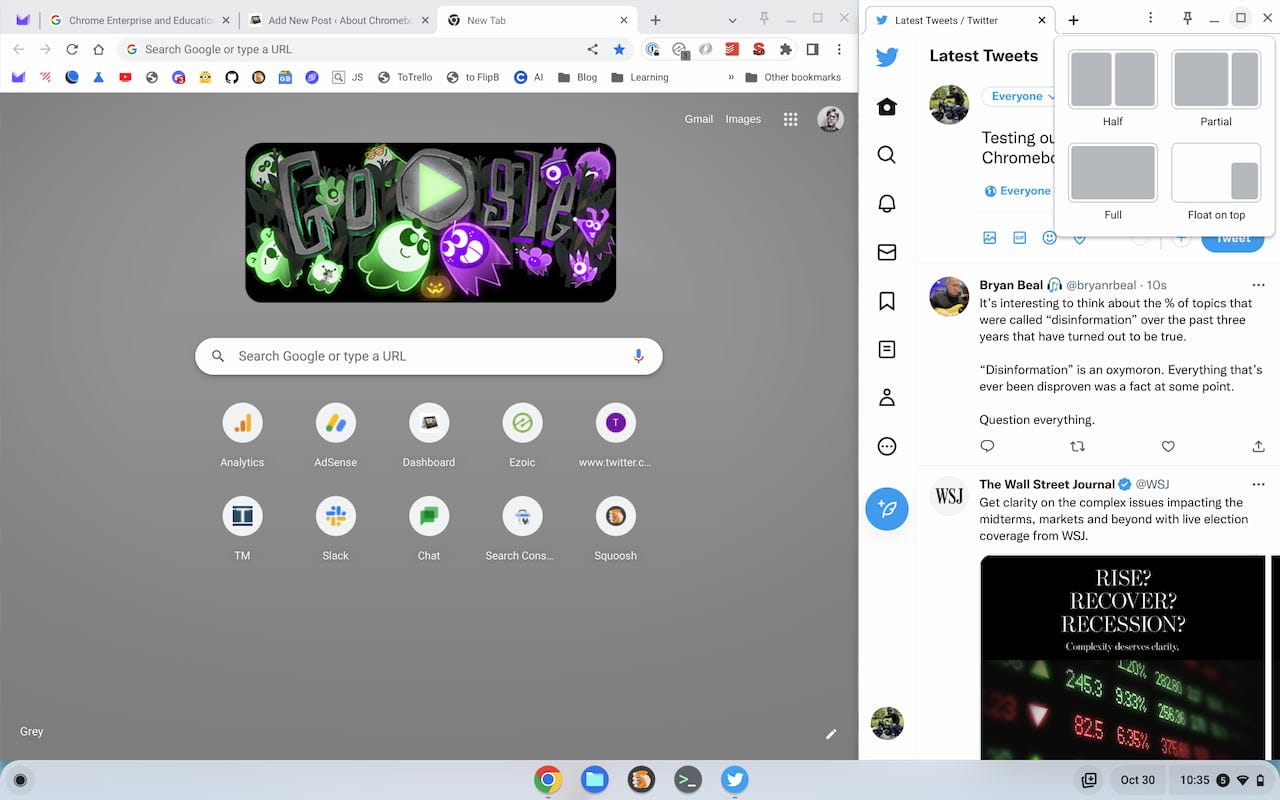Open Files app in ChromeOS shelf

pos(594,780)
